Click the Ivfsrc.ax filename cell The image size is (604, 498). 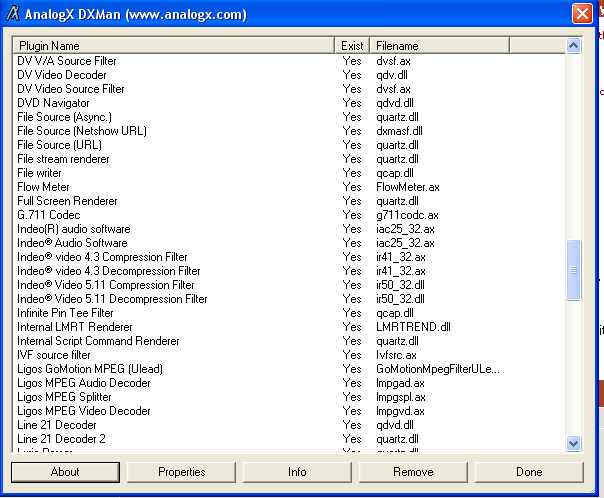tap(396, 355)
